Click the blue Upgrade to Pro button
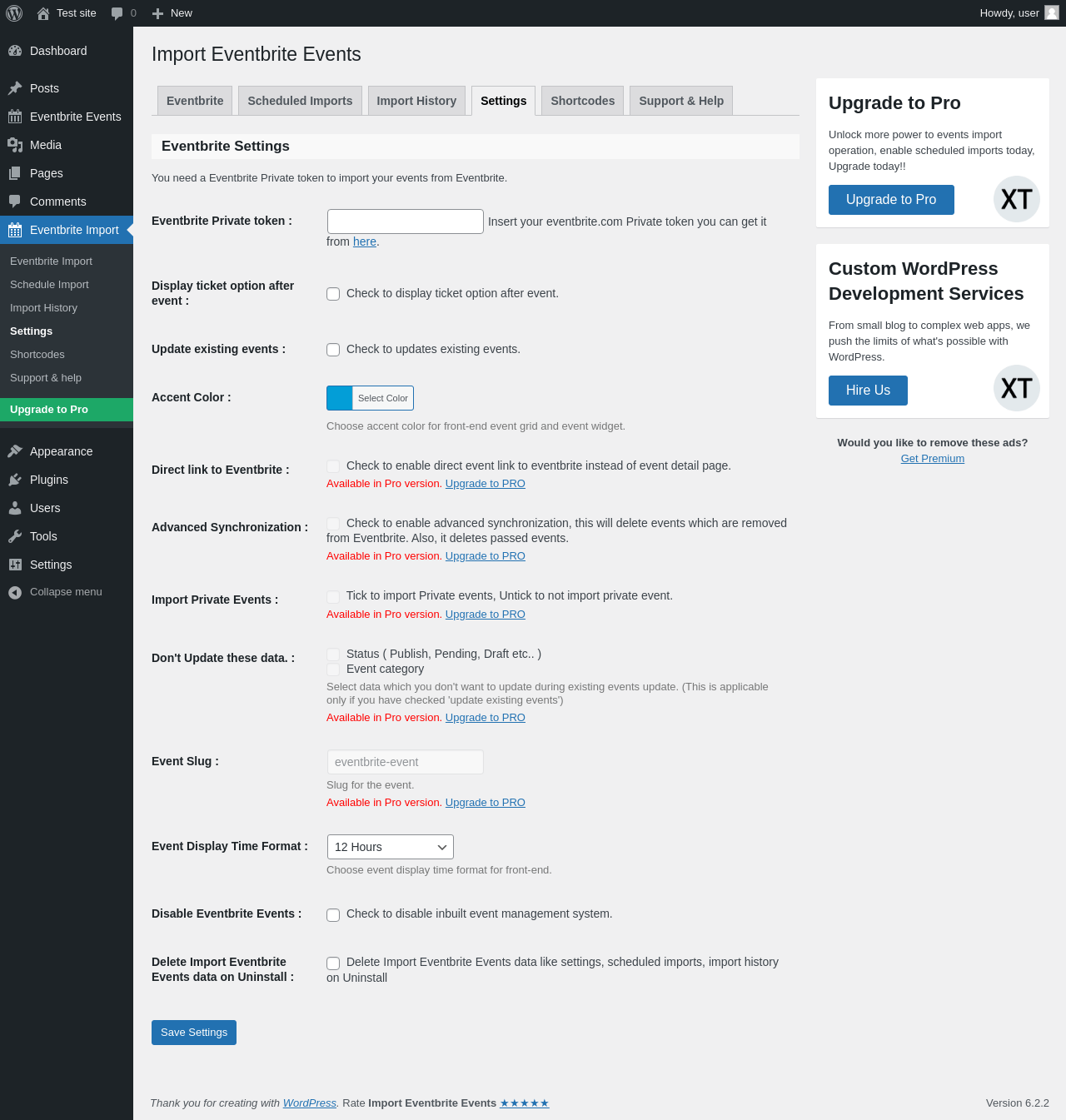The width and height of the screenshot is (1066, 1120). click(891, 200)
